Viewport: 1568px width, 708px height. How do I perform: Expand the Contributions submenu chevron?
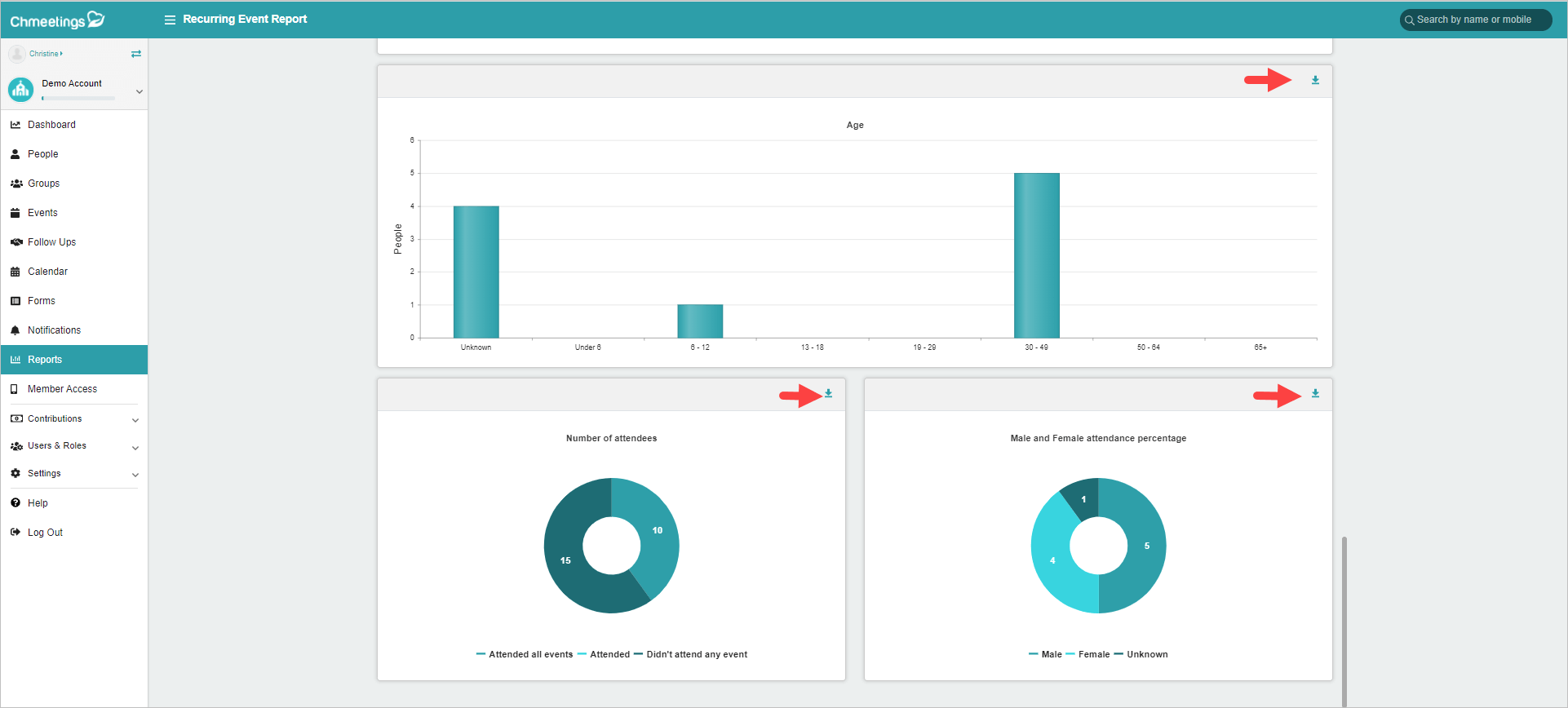point(135,420)
